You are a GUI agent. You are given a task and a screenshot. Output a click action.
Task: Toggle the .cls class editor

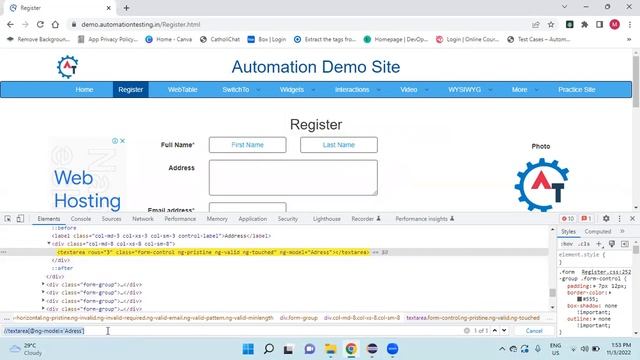[x=584, y=244]
